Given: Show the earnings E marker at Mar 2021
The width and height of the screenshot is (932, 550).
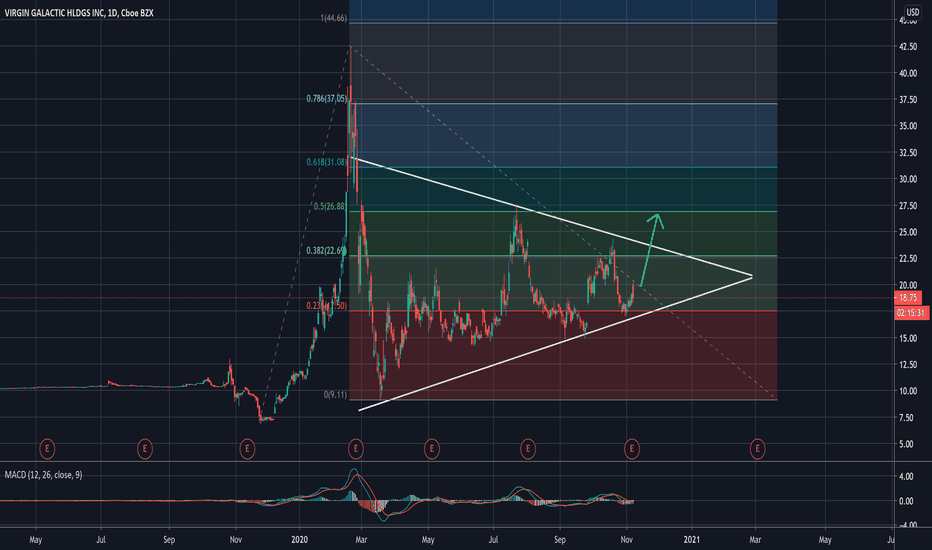Looking at the screenshot, I should [x=757, y=448].
